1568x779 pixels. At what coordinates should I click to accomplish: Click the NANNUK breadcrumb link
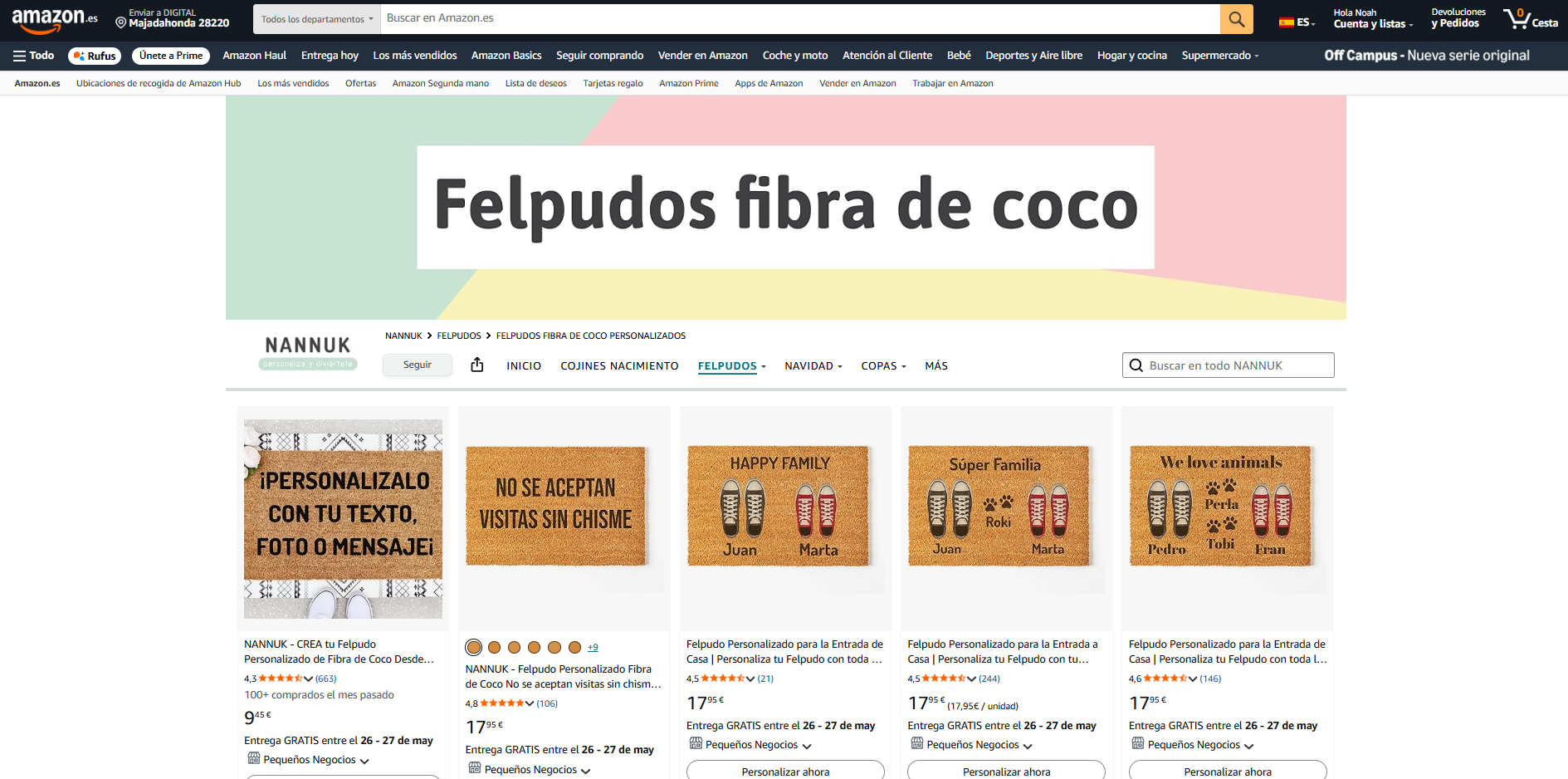pos(403,336)
